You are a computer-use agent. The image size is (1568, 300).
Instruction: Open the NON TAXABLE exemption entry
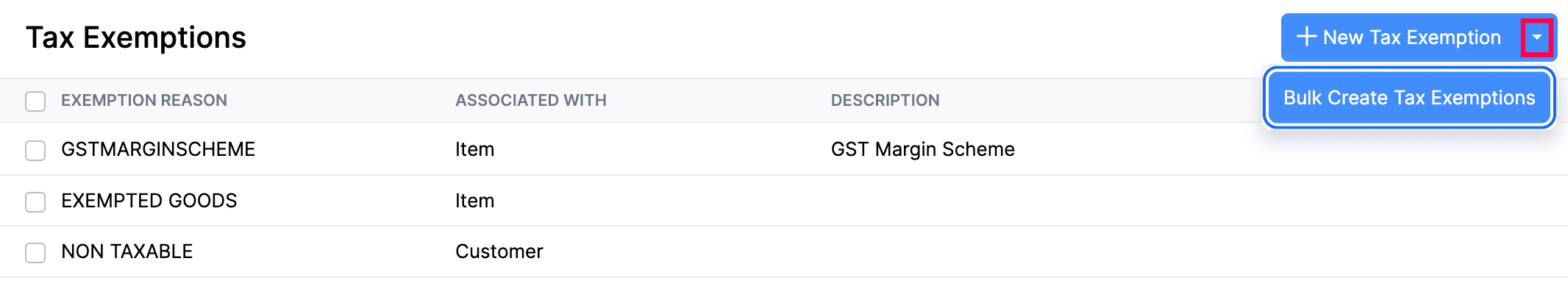pos(127,251)
